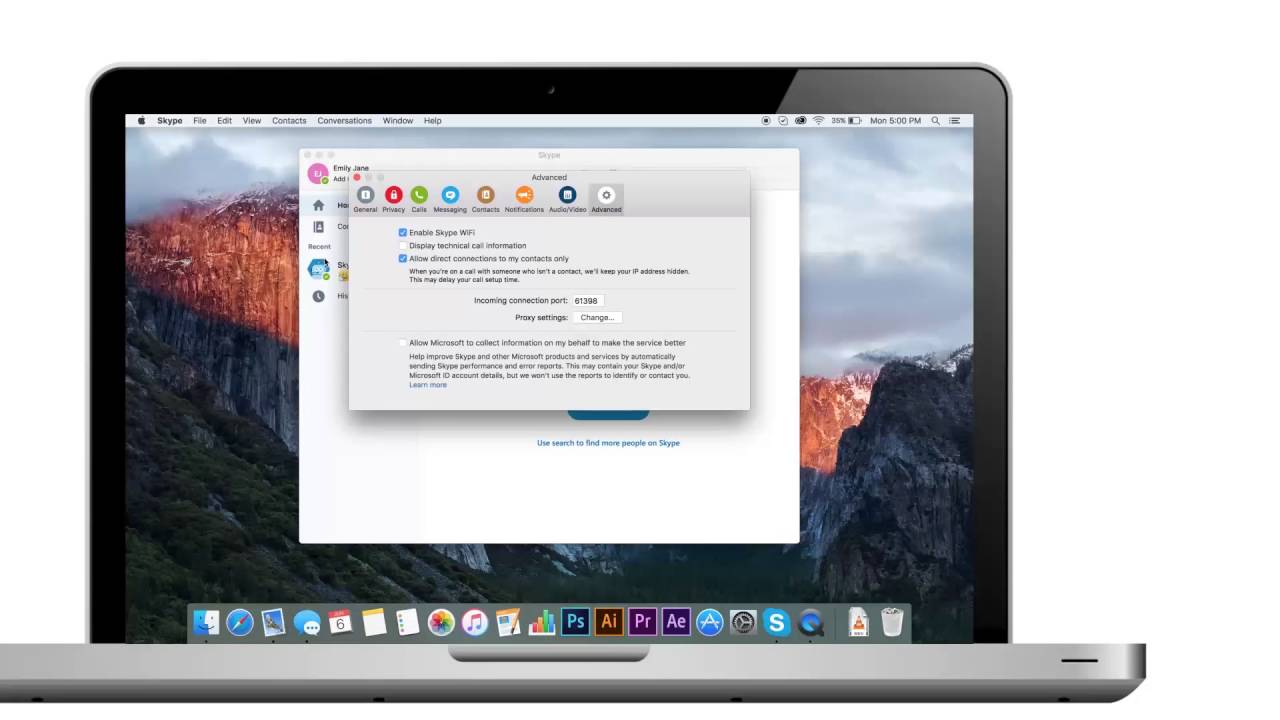
Task: Open the Conversations menu
Action: [x=345, y=120]
